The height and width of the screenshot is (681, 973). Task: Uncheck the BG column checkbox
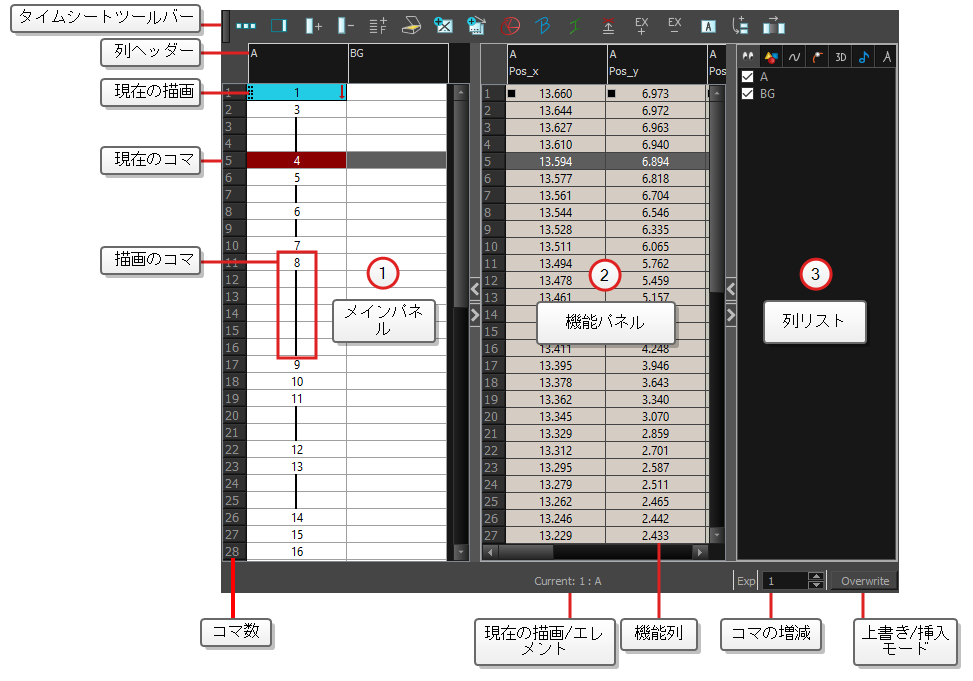(x=748, y=94)
